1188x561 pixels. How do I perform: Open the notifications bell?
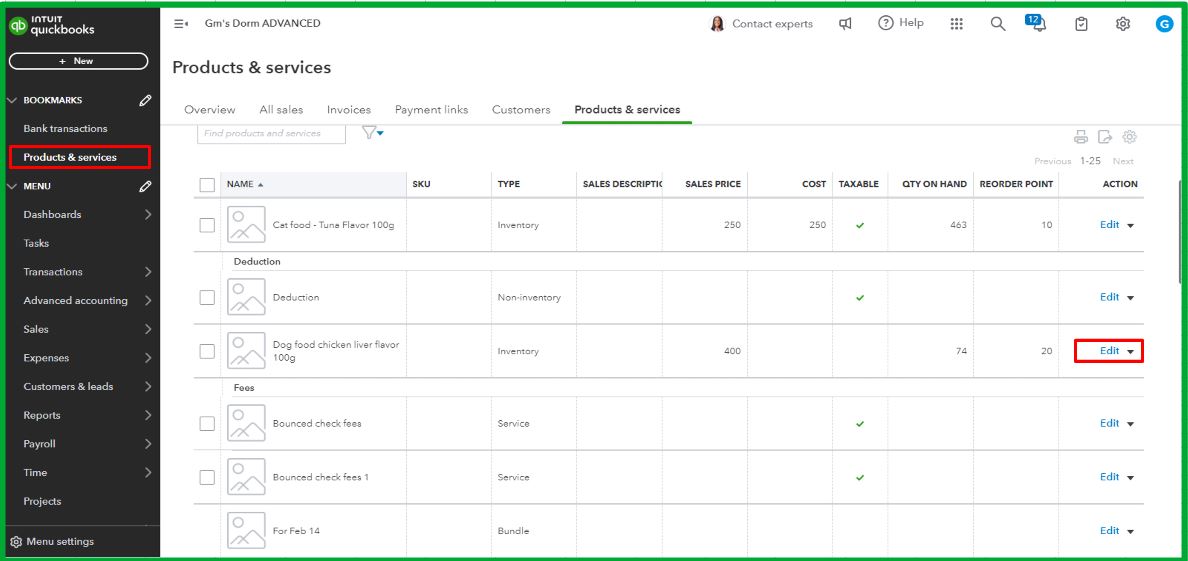(1039, 24)
